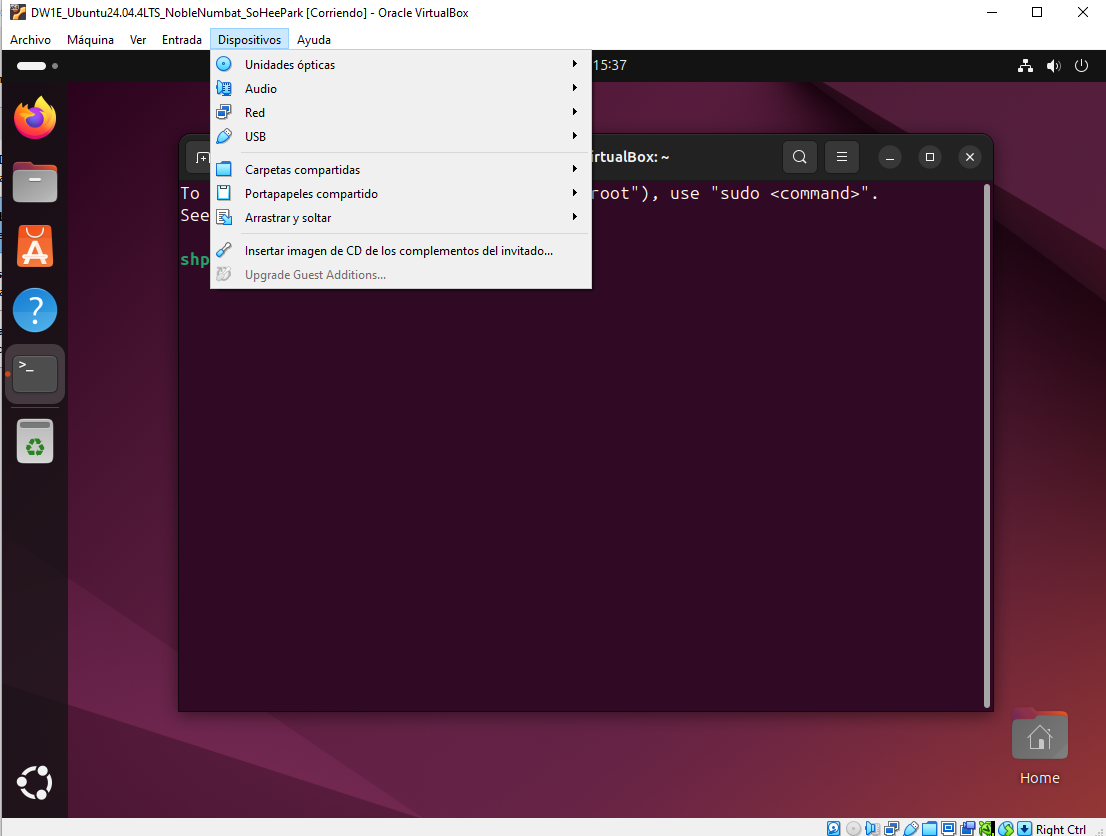Close the Dispositivos menu via its title
1106x836 pixels.
(249, 40)
